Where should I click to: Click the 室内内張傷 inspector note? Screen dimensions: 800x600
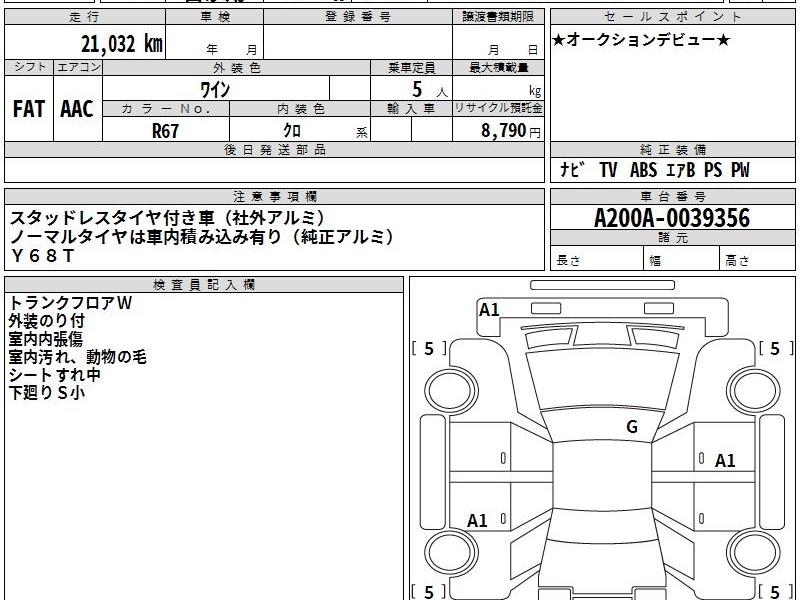point(45,339)
